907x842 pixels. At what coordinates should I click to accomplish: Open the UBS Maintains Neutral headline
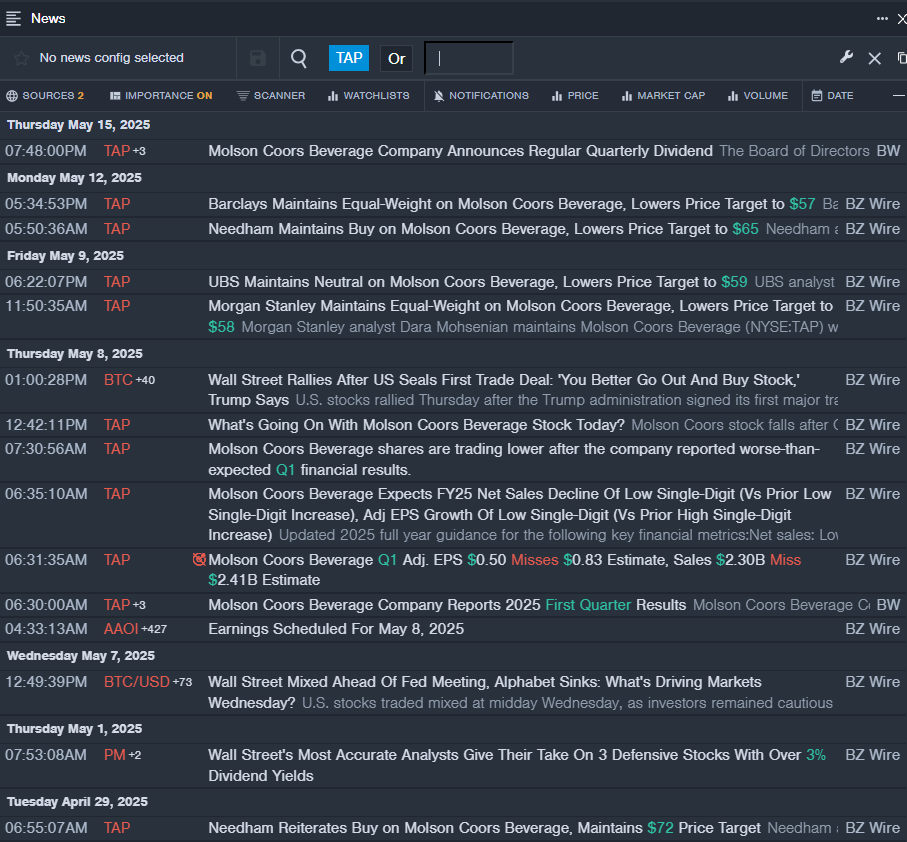click(x=478, y=282)
